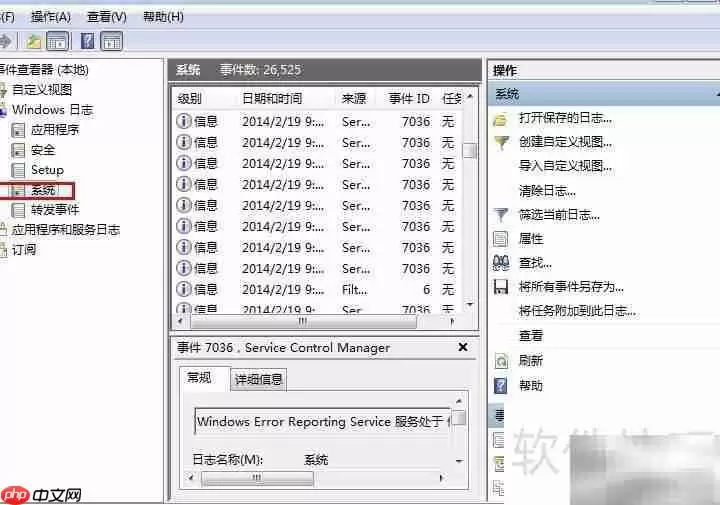Click 筛选当前日志... action
The width and height of the screenshot is (720, 505).
click(559, 214)
